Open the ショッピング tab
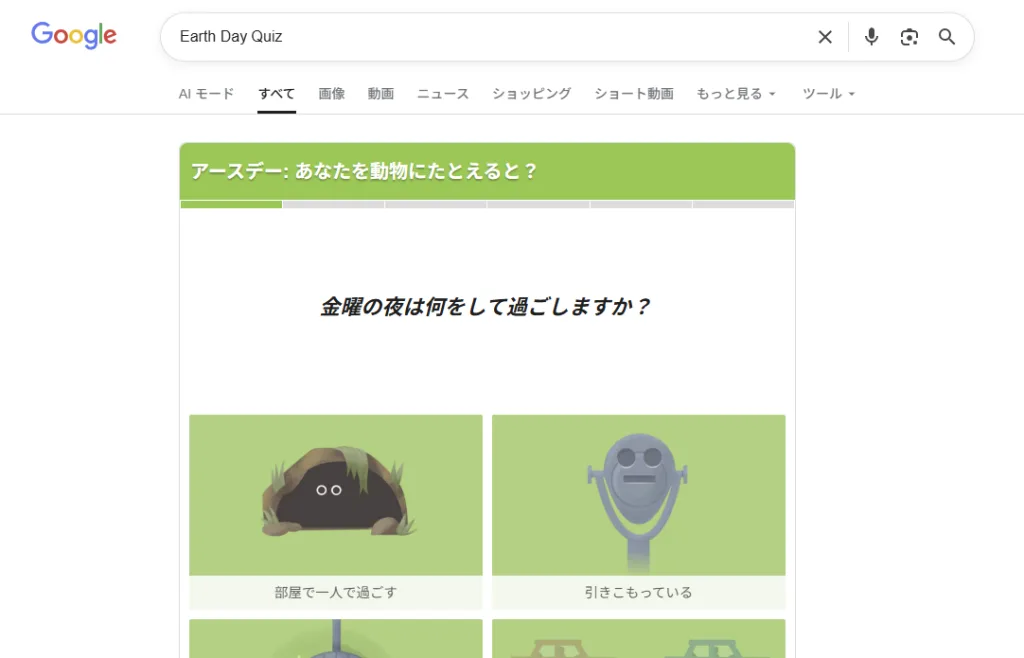1024x658 pixels. tap(531, 94)
